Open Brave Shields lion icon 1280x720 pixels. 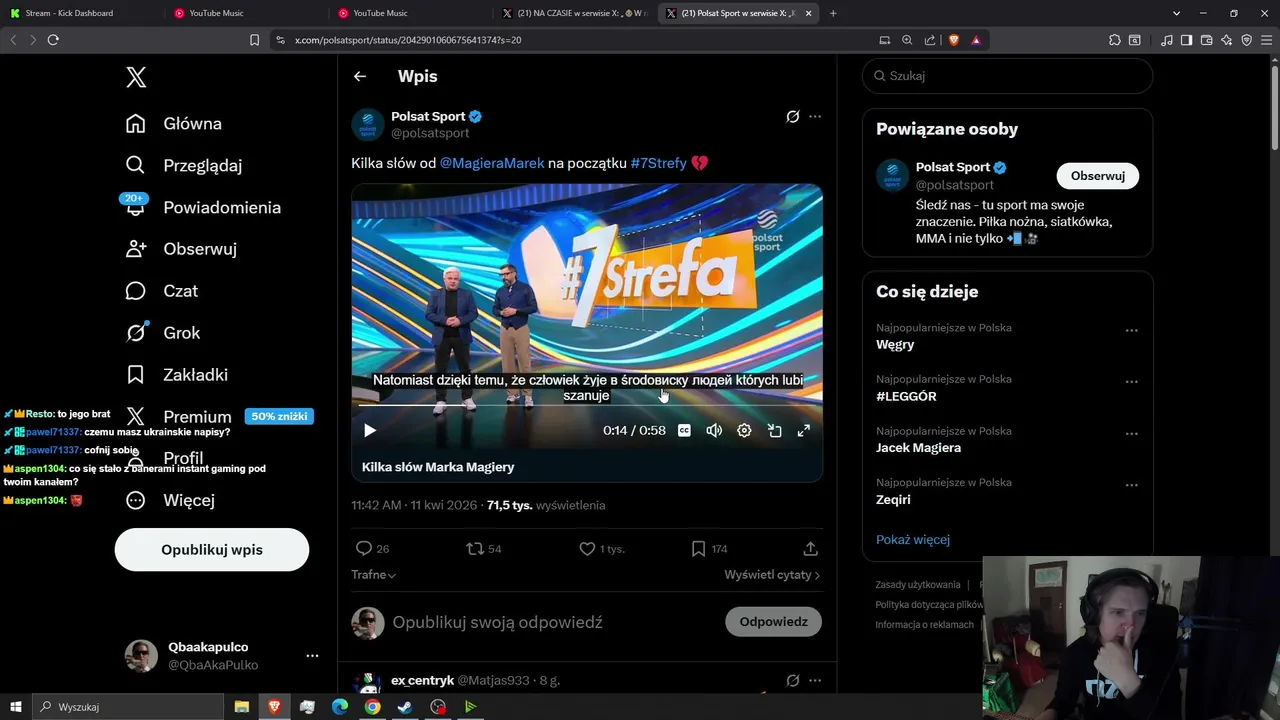point(954,40)
